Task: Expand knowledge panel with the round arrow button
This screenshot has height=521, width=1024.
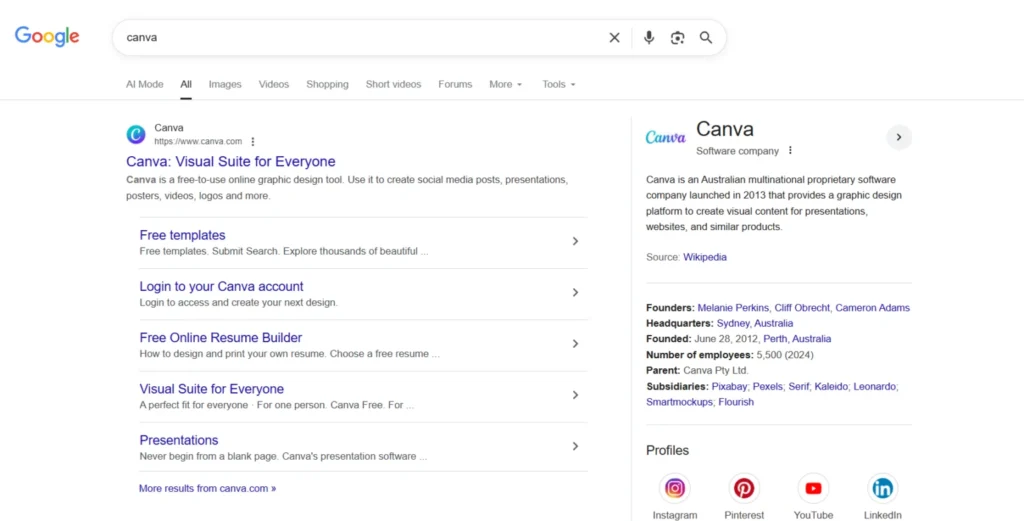Action: (x=899, y=137)
